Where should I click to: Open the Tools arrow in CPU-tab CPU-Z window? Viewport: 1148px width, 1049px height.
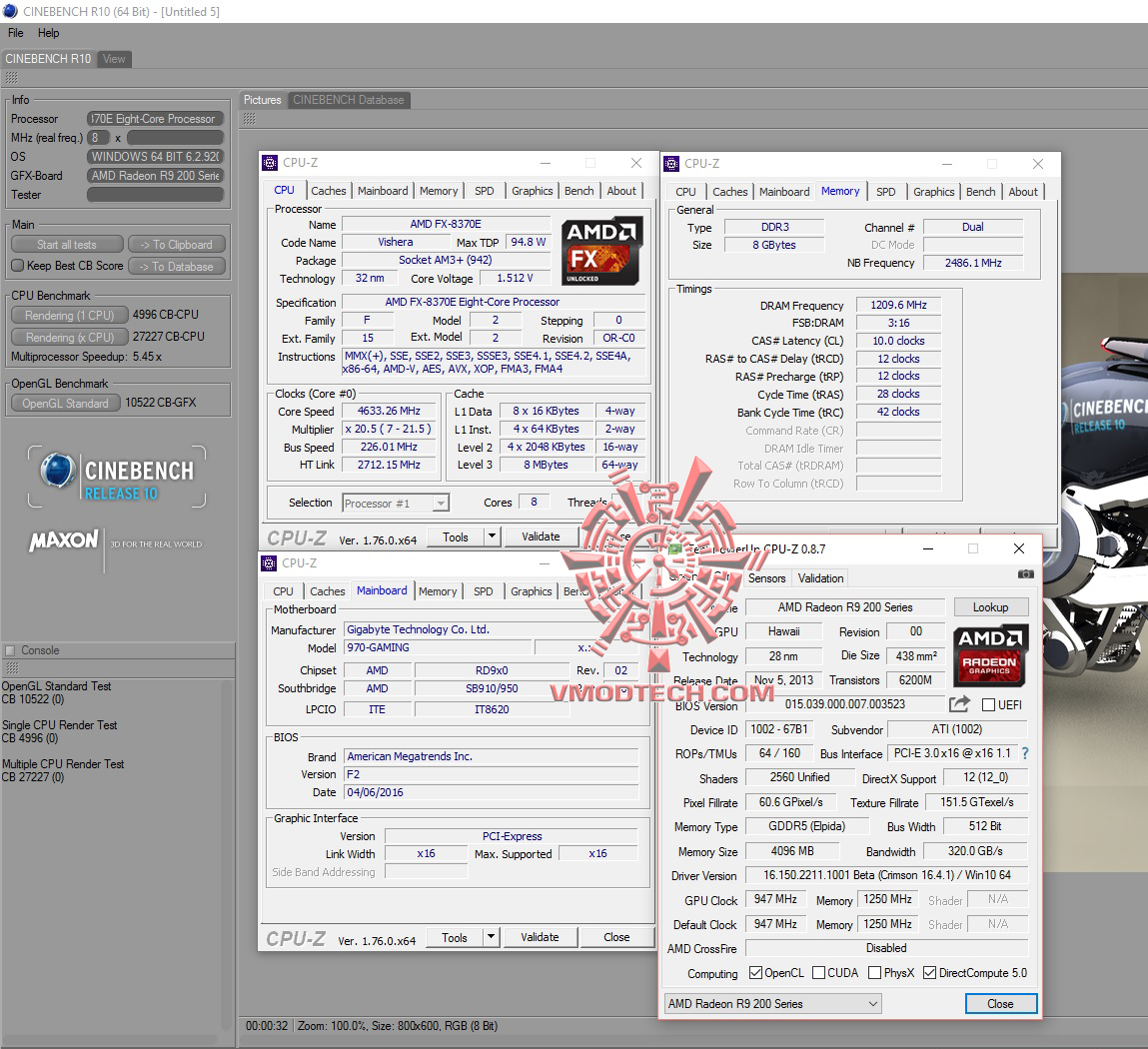coord(492,536)
